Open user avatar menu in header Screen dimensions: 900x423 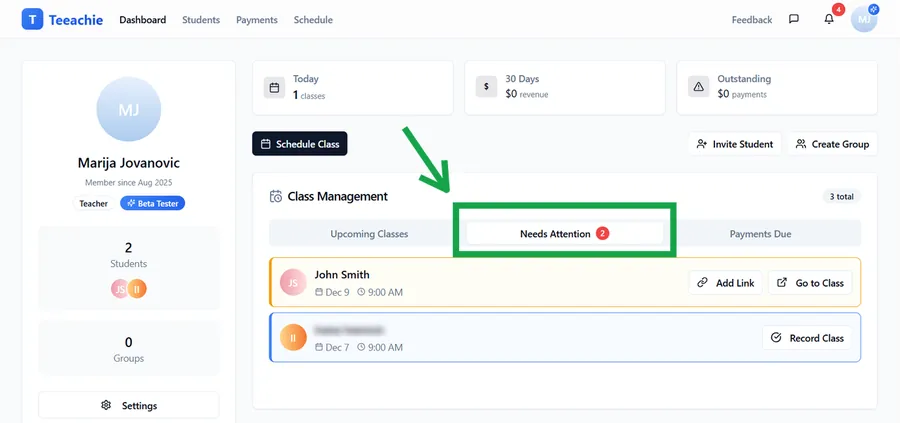[863, 19]
